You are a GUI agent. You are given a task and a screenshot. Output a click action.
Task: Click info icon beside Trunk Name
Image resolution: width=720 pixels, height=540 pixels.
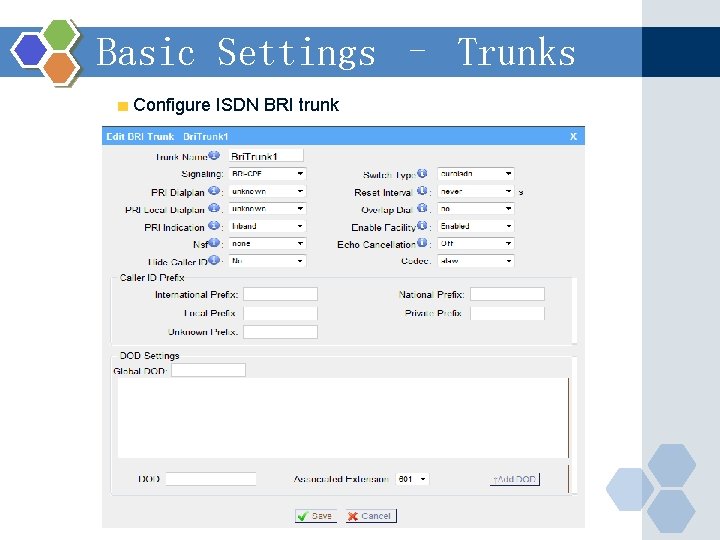[214, 155]
